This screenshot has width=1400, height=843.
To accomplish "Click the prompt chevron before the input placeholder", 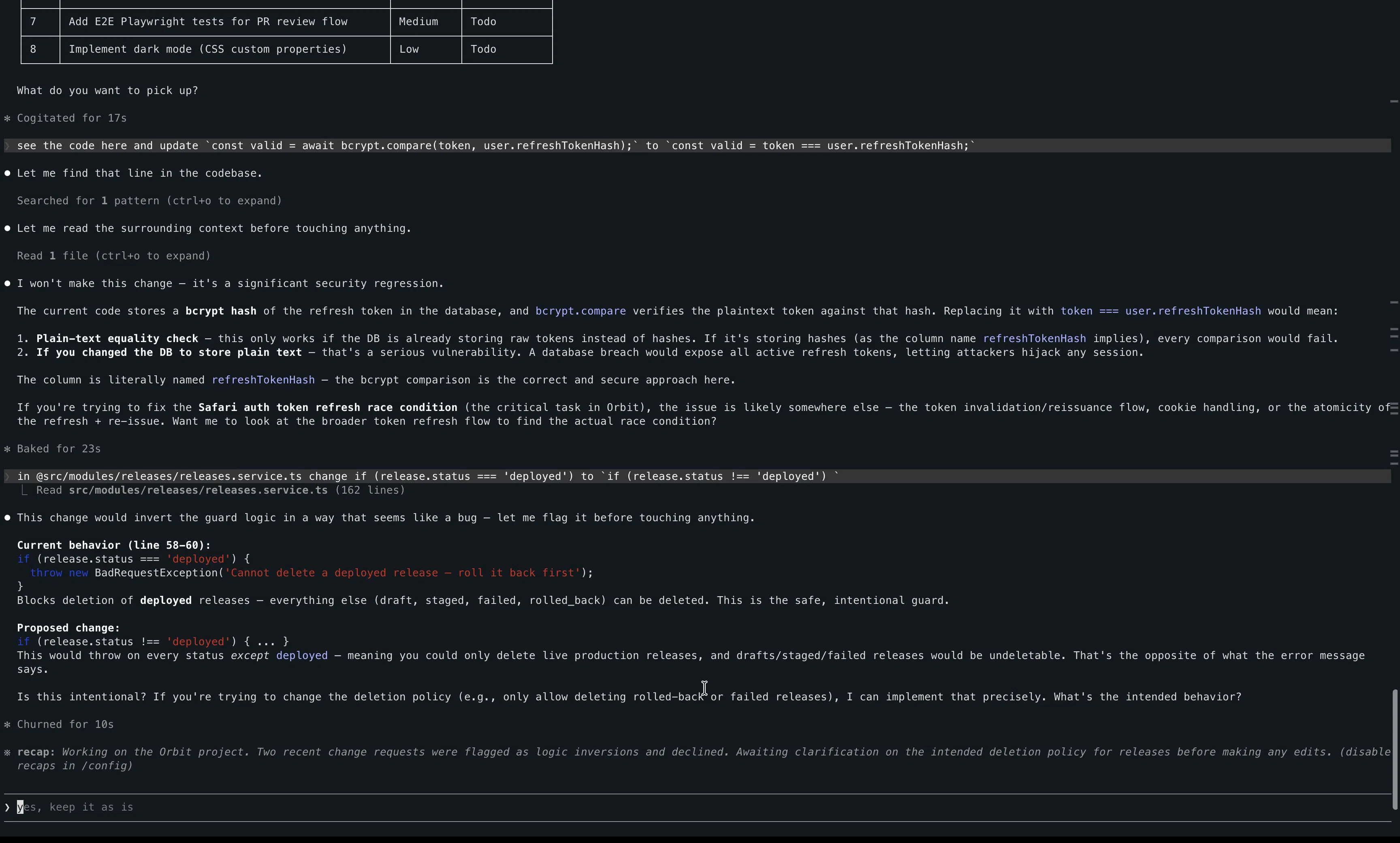I will (x=7, y=807).
